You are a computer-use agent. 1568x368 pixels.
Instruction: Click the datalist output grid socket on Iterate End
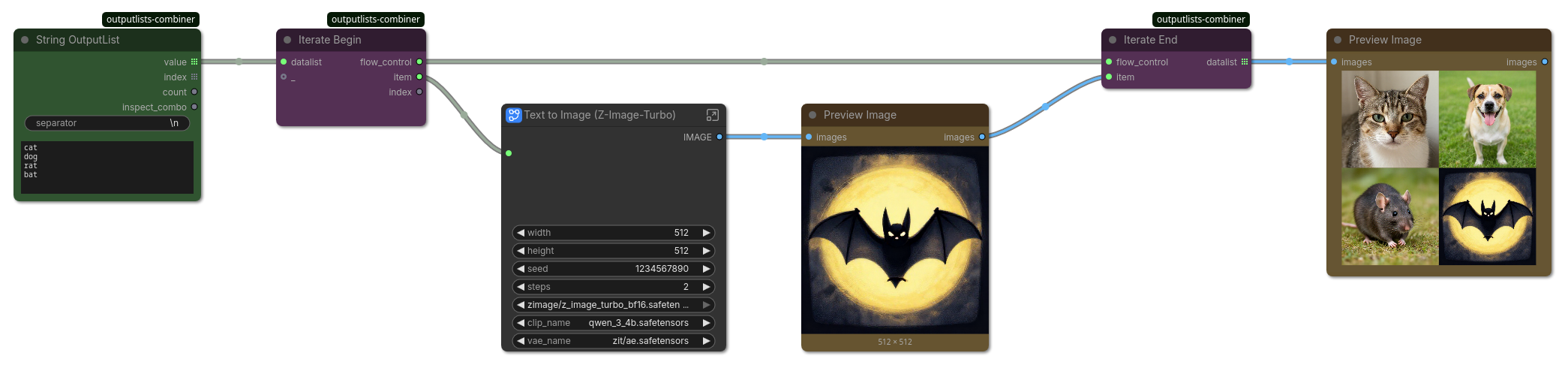coord(1245,62)
